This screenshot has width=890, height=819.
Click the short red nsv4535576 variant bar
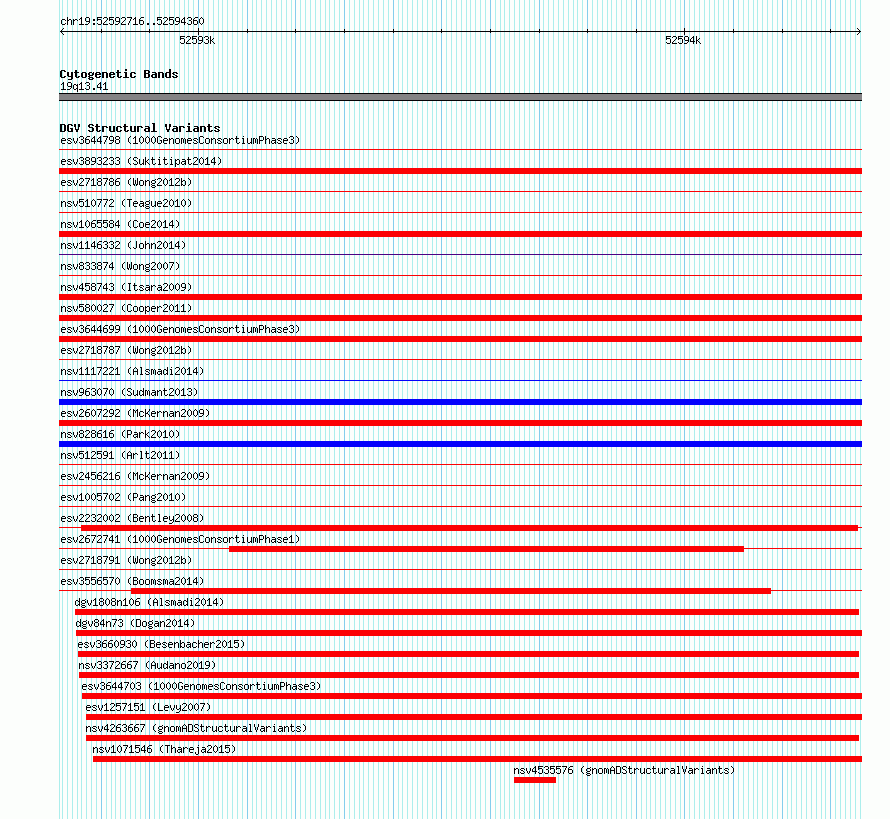click(x=535, y=780)
